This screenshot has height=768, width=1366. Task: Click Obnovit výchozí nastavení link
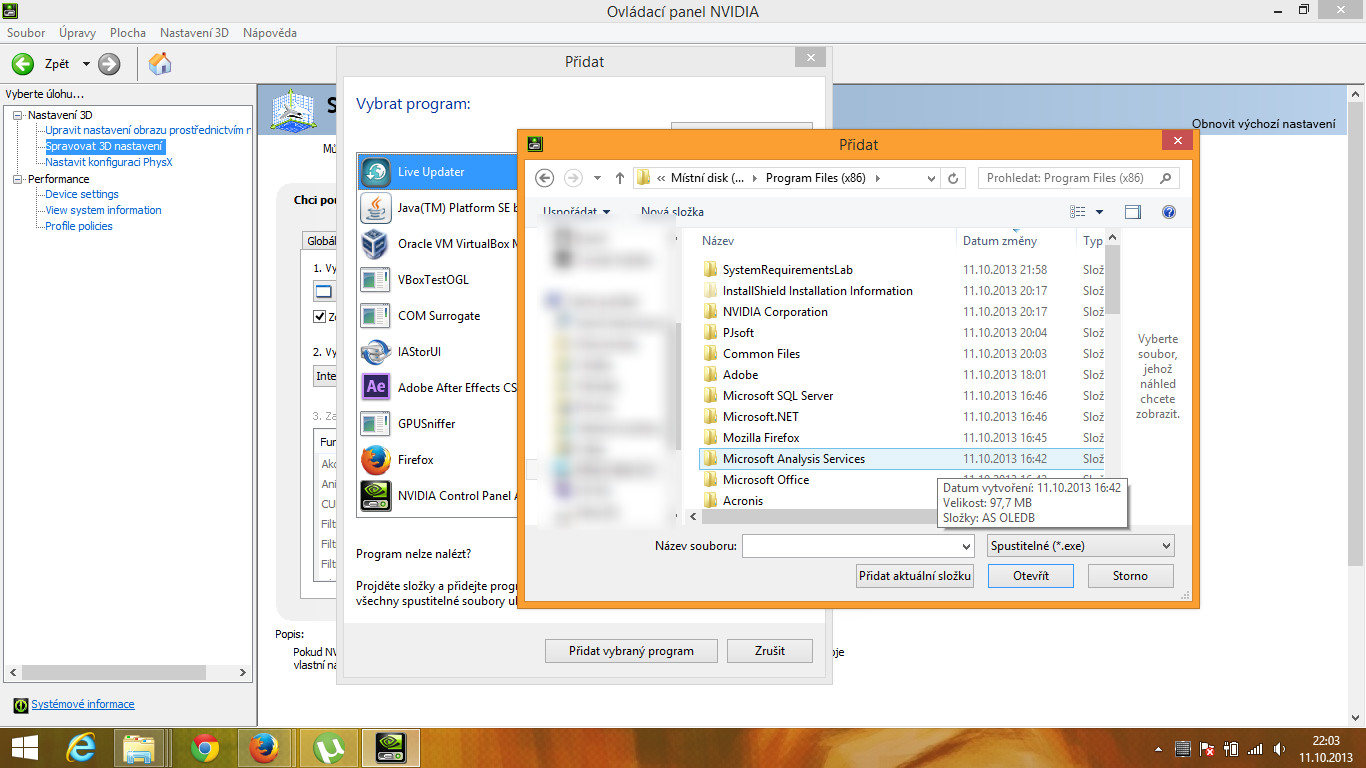(1263, 124)
